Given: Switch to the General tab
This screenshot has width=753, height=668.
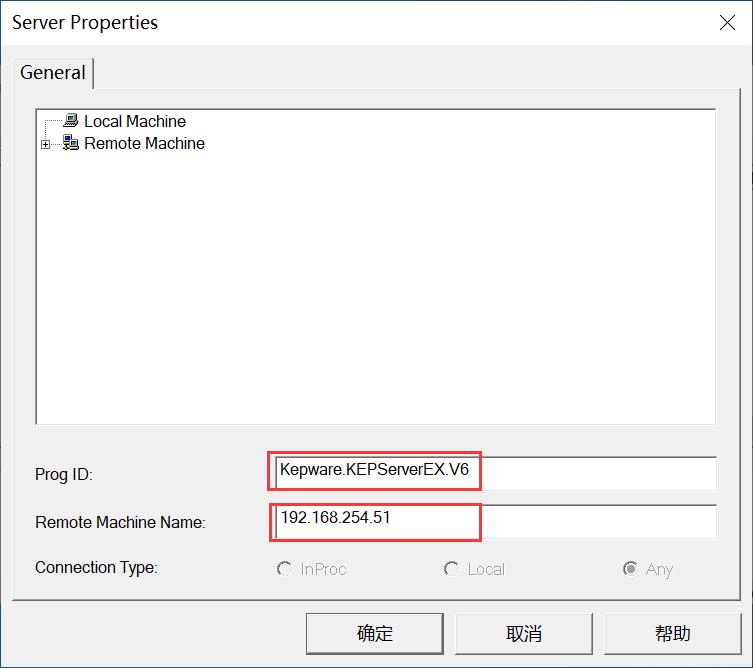Looking at the screenshot, I should pos(53,73).
